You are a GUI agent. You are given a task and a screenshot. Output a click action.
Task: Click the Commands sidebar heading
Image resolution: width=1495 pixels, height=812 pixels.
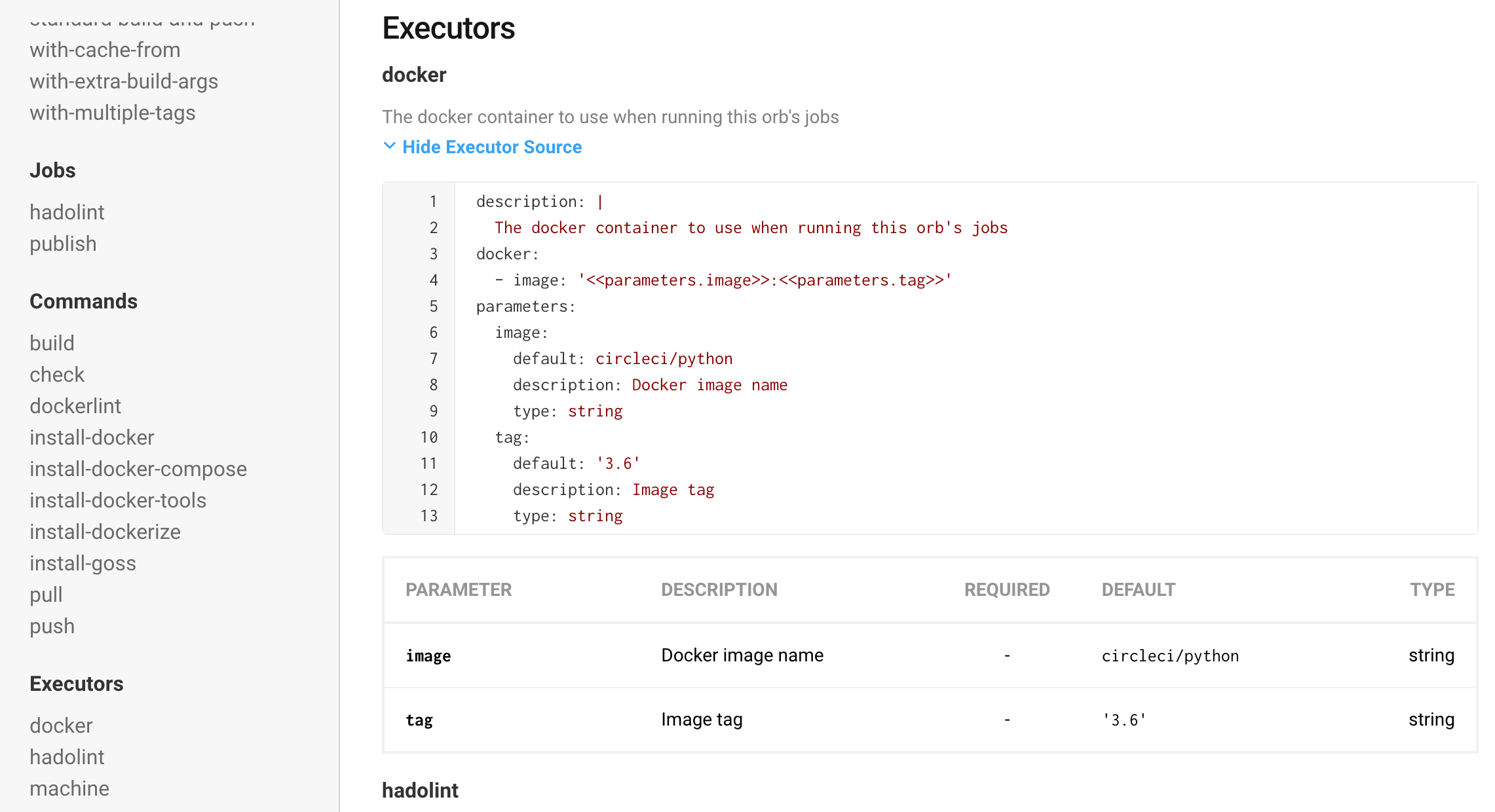83,301
